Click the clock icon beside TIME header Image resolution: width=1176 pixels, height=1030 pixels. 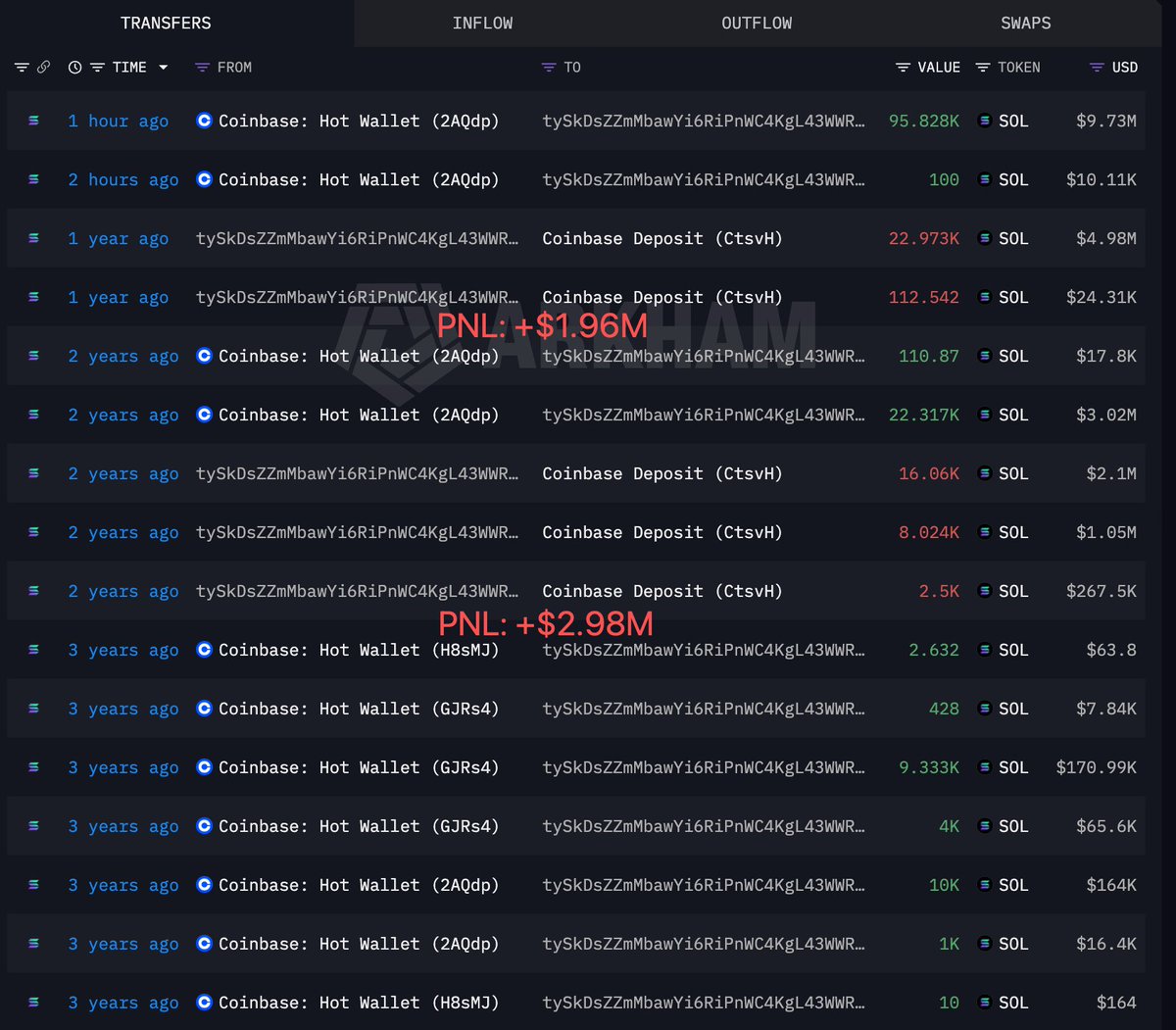(75, 68)
